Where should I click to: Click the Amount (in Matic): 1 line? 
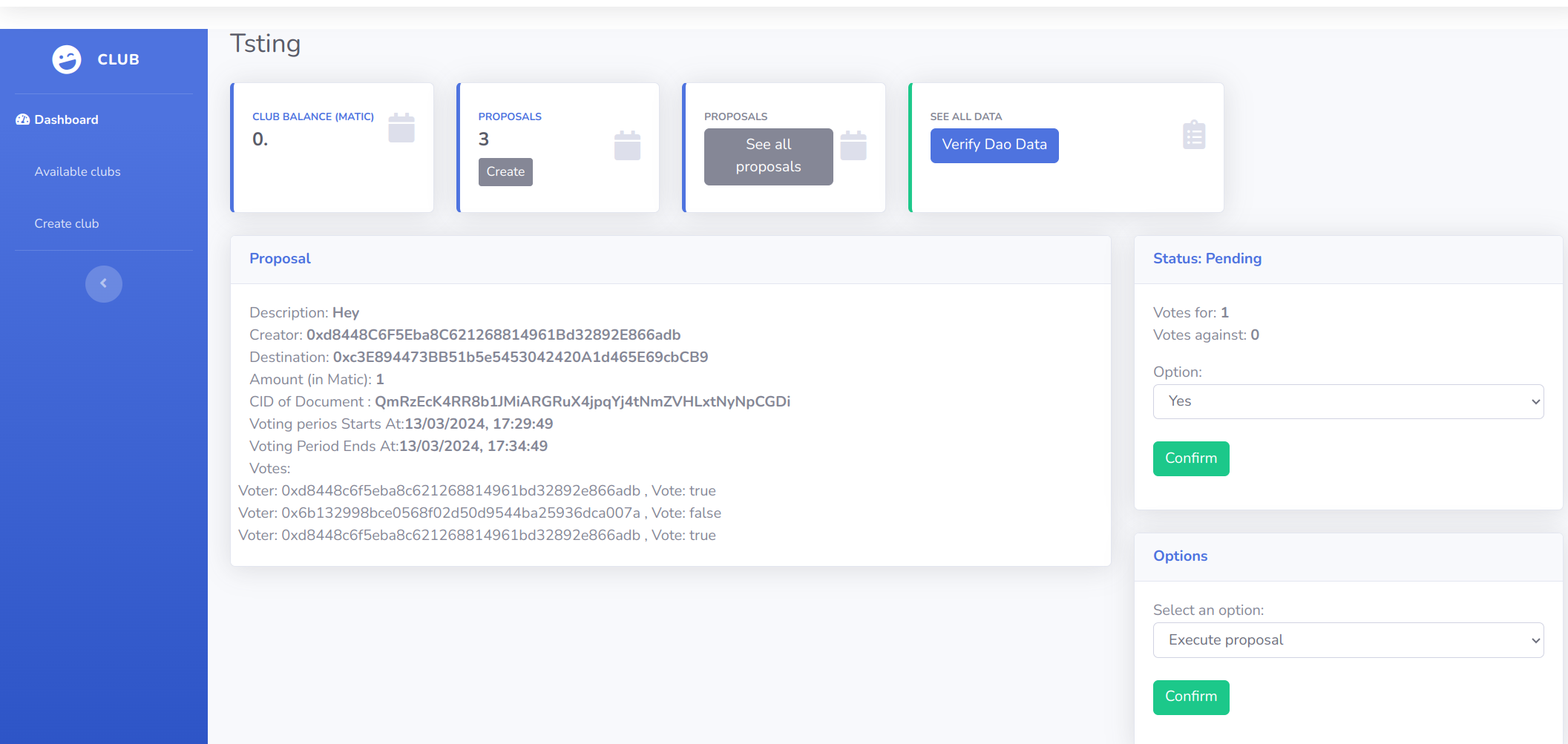317,379
